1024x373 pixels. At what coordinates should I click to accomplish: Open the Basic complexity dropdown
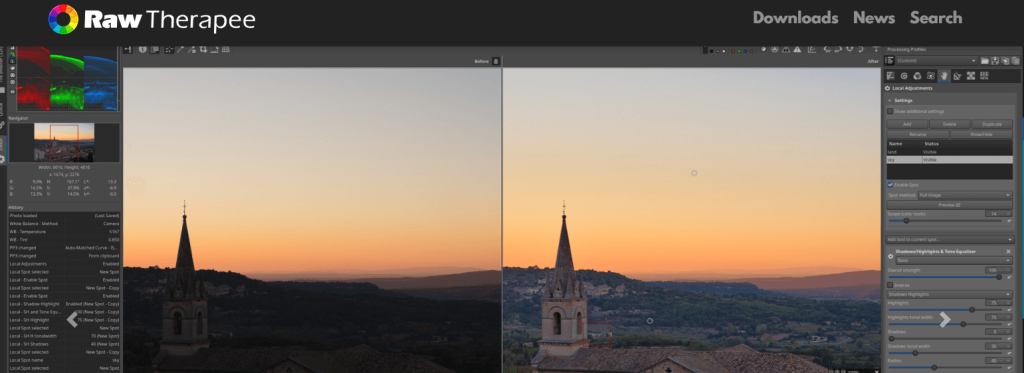tap(954, 260)
